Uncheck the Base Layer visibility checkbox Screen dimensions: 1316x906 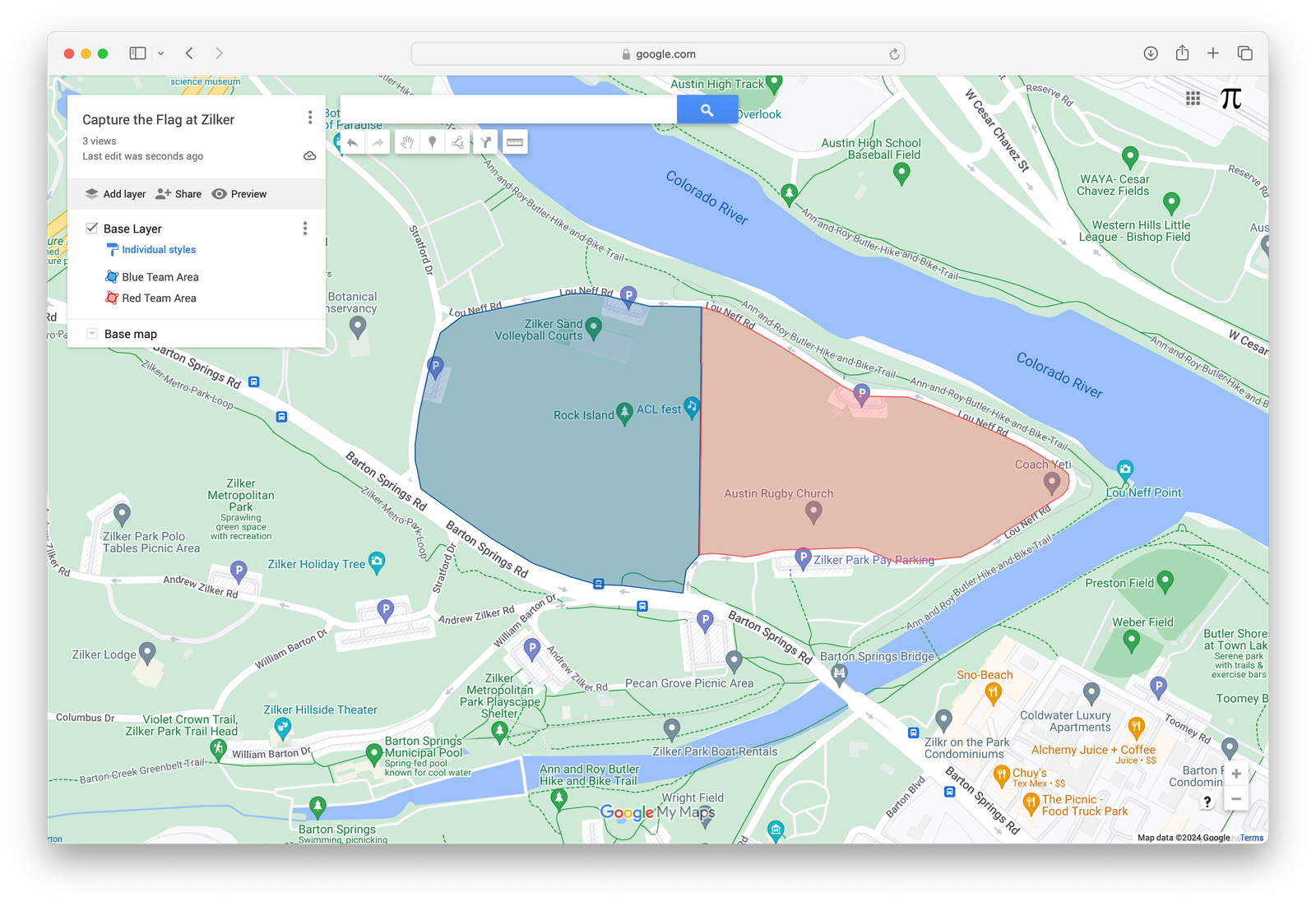tap(92, 228)
